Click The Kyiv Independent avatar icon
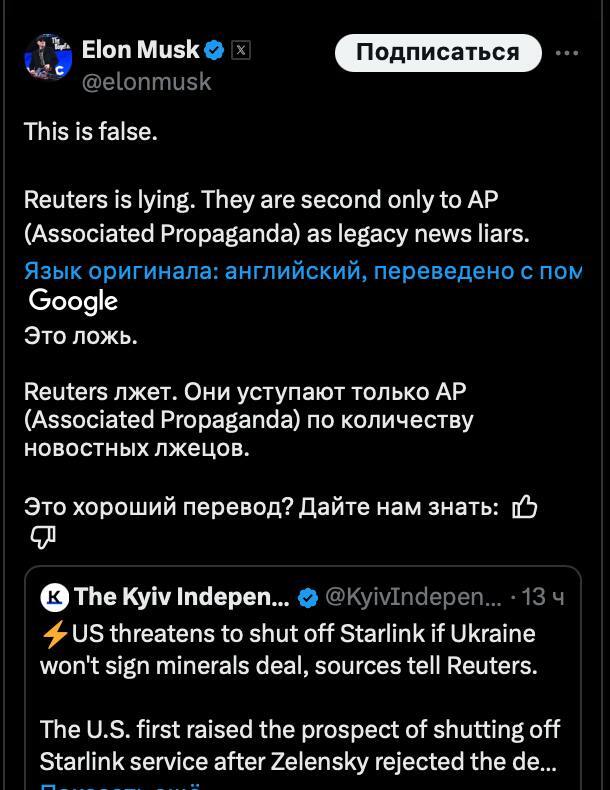The image size is (610, 790). coord(55,597)
